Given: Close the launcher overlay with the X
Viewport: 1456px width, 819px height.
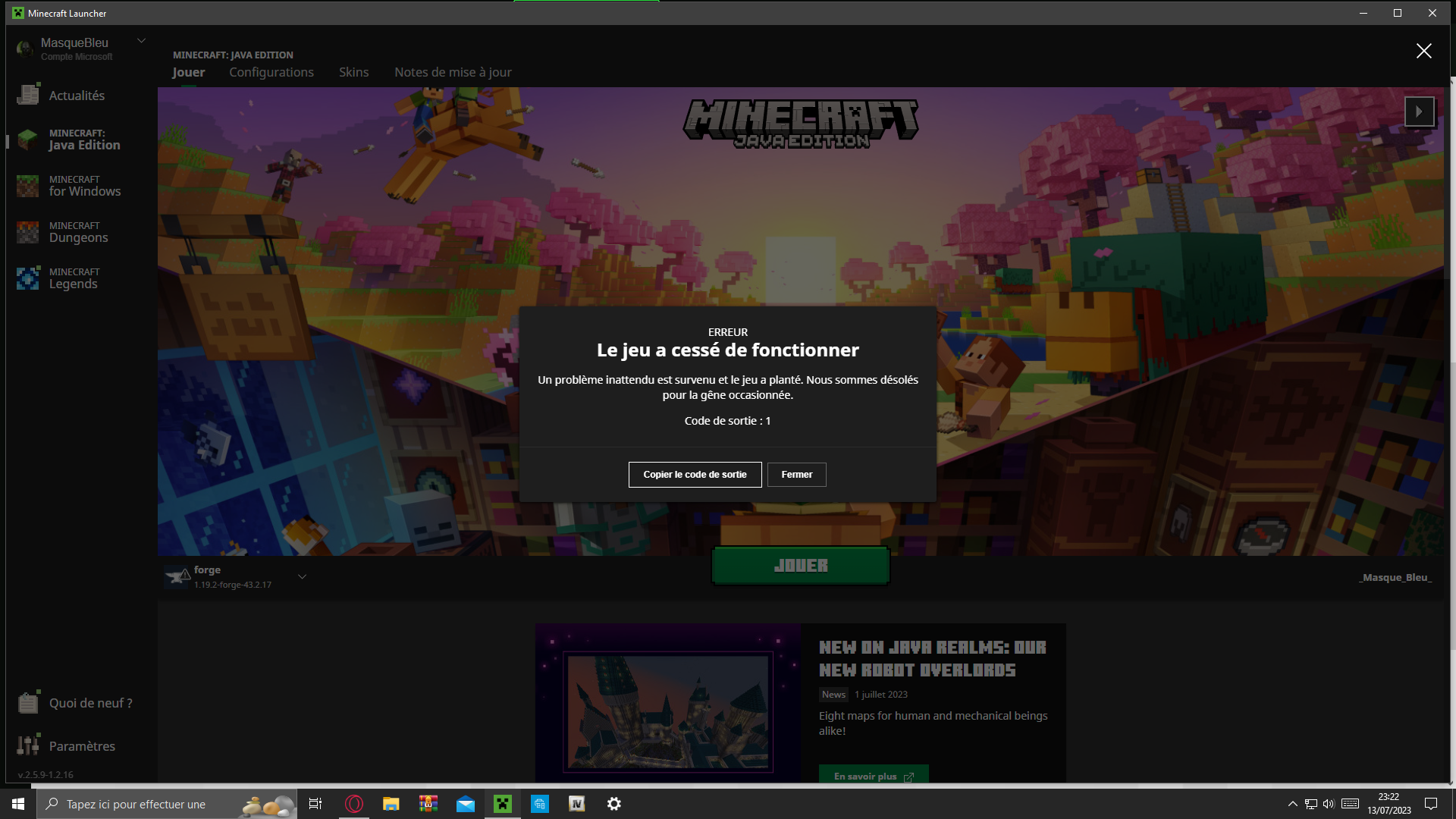Looking at the screenshot, I should point(1424,51).
